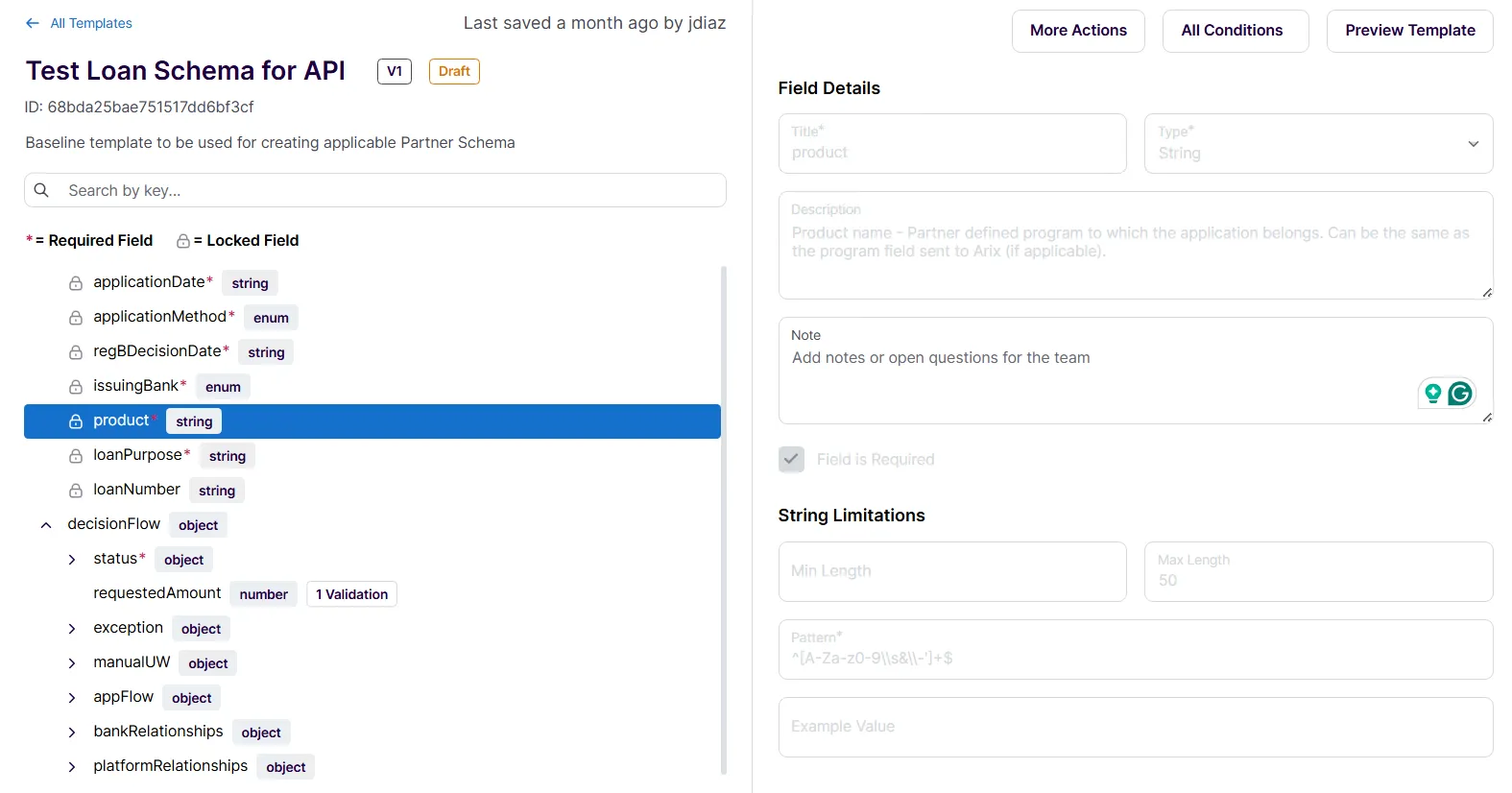Screen dimensions: 1512x793
Task: Click the green lightbulb suggestion icon in Note
Action: pyautogui.click(x=1432, y=393)
